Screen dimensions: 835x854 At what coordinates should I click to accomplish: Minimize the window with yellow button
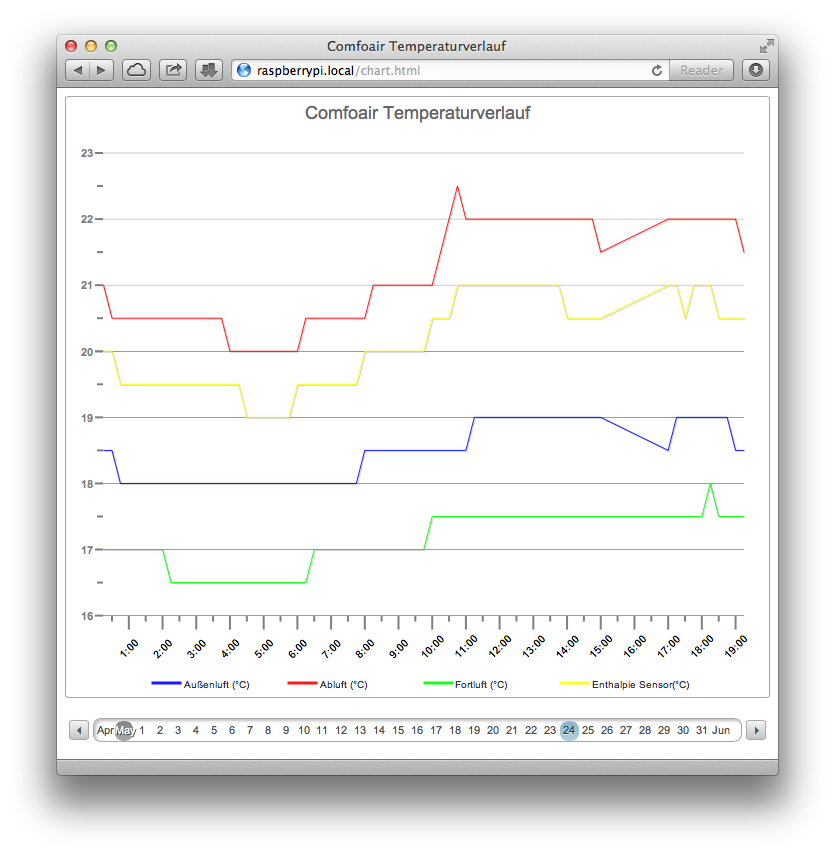[x=91, y=46]
